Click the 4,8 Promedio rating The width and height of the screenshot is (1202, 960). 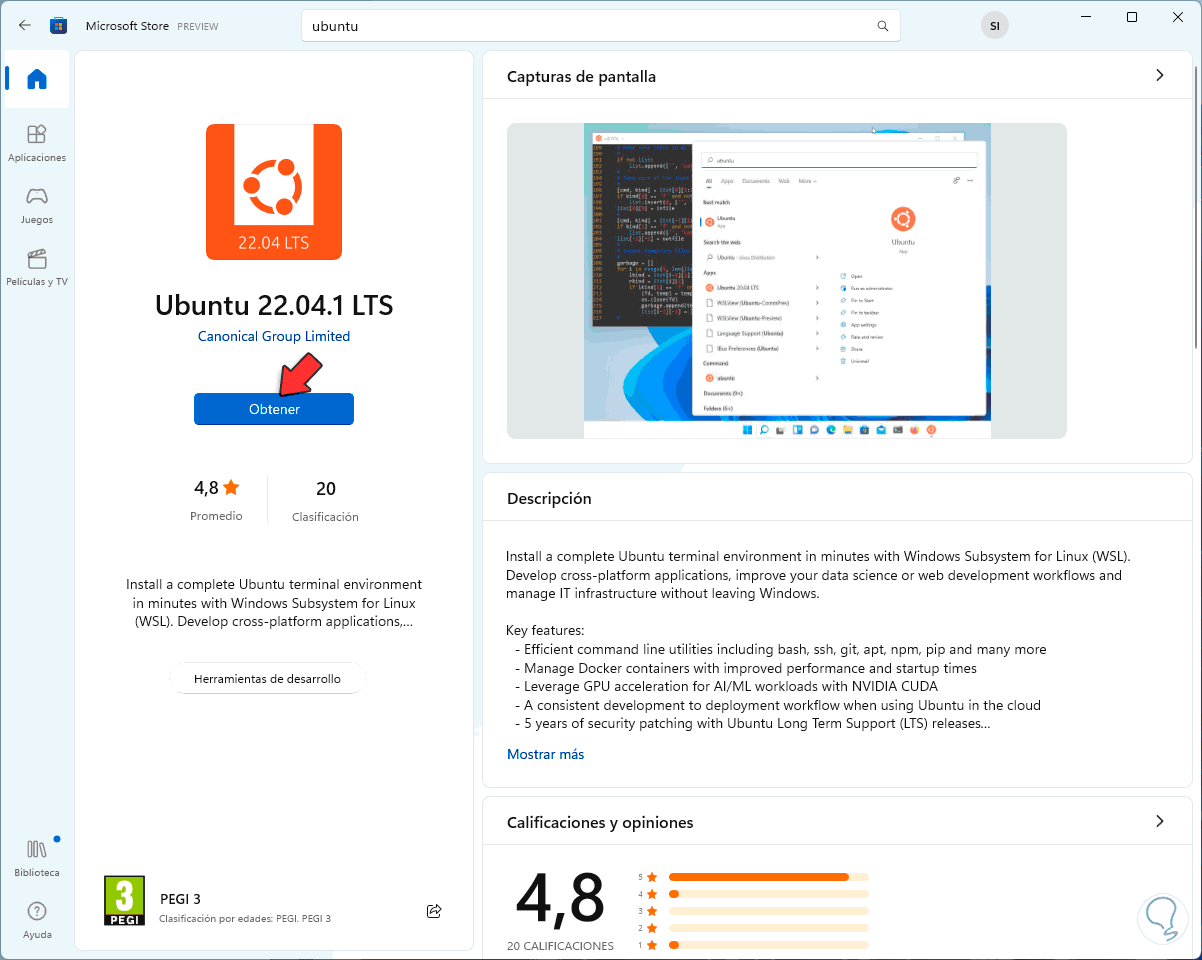point(217,499)
